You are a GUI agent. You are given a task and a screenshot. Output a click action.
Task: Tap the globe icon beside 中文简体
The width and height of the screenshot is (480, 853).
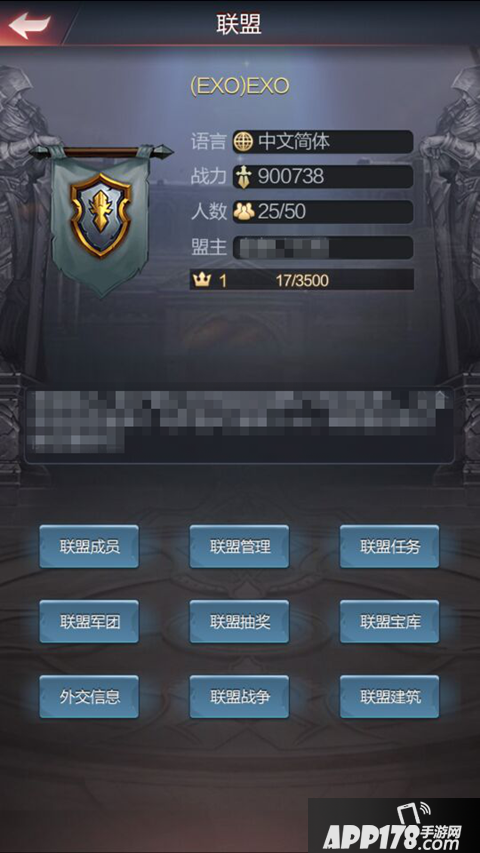tap(243, 142)
